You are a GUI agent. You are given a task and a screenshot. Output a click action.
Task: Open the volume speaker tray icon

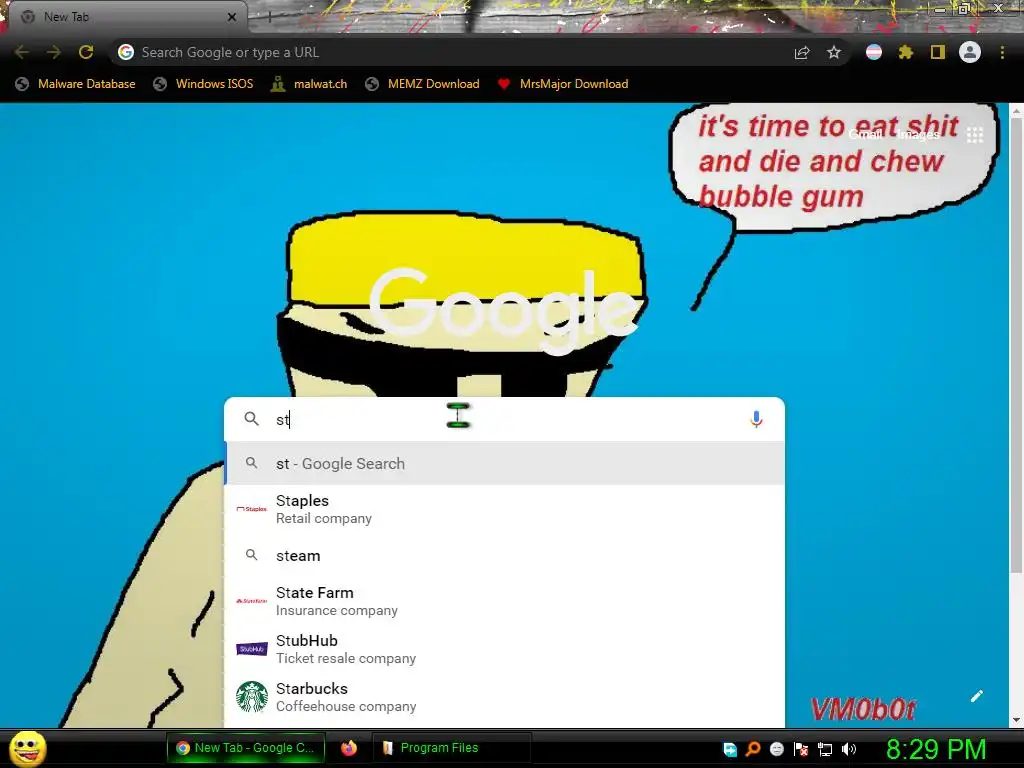[848, 749]
